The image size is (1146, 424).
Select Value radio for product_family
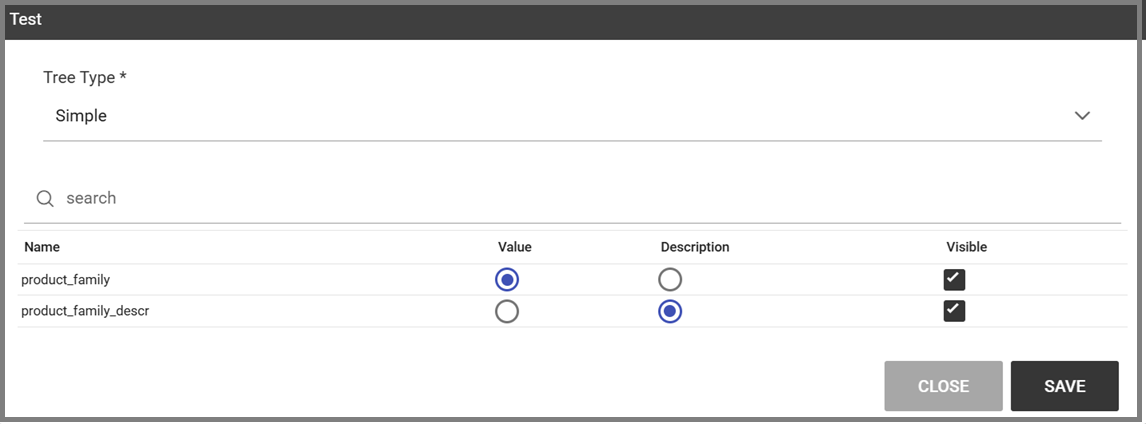coord(506,279)
